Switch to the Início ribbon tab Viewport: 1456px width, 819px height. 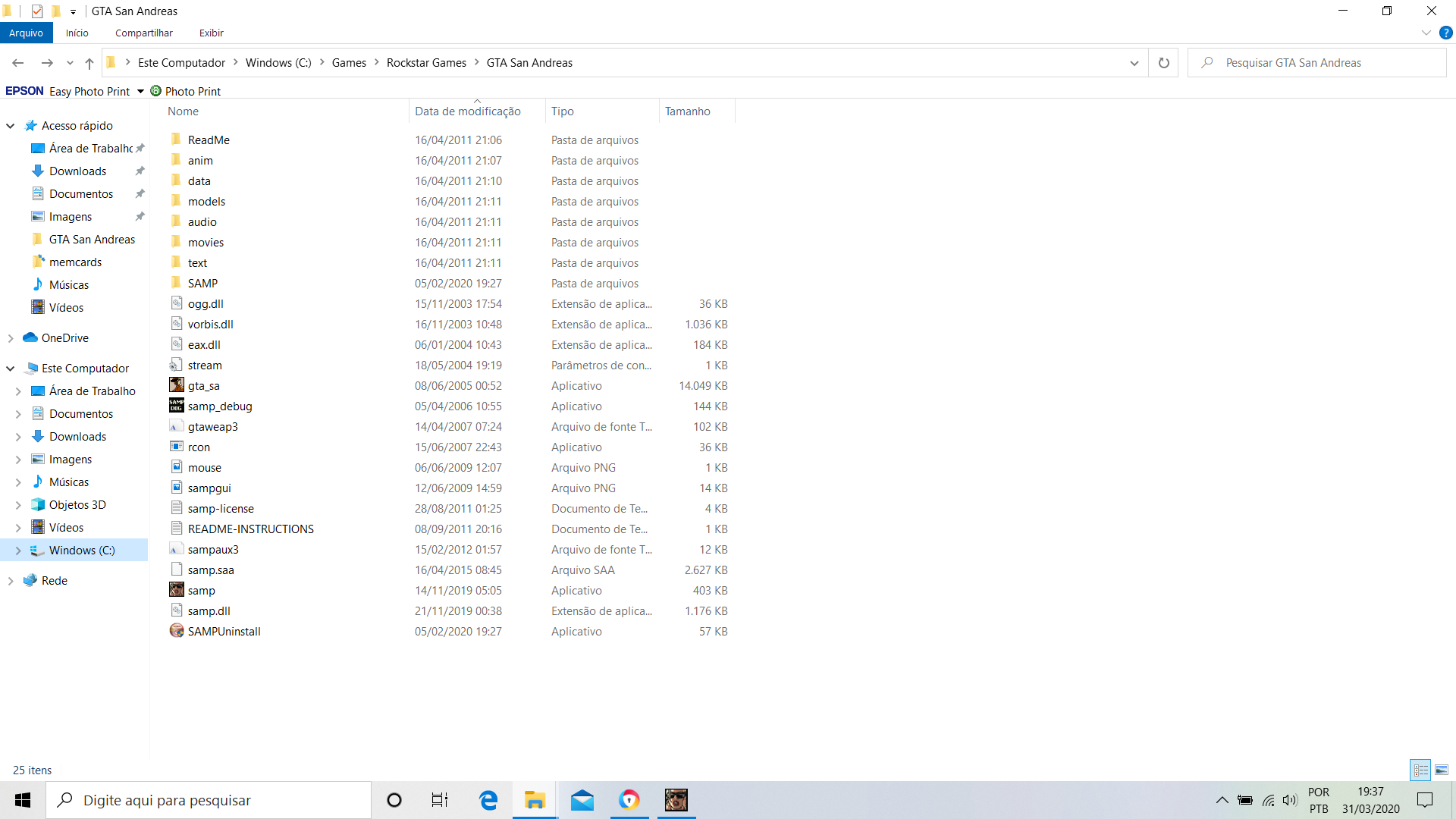[x=77, y=33]
